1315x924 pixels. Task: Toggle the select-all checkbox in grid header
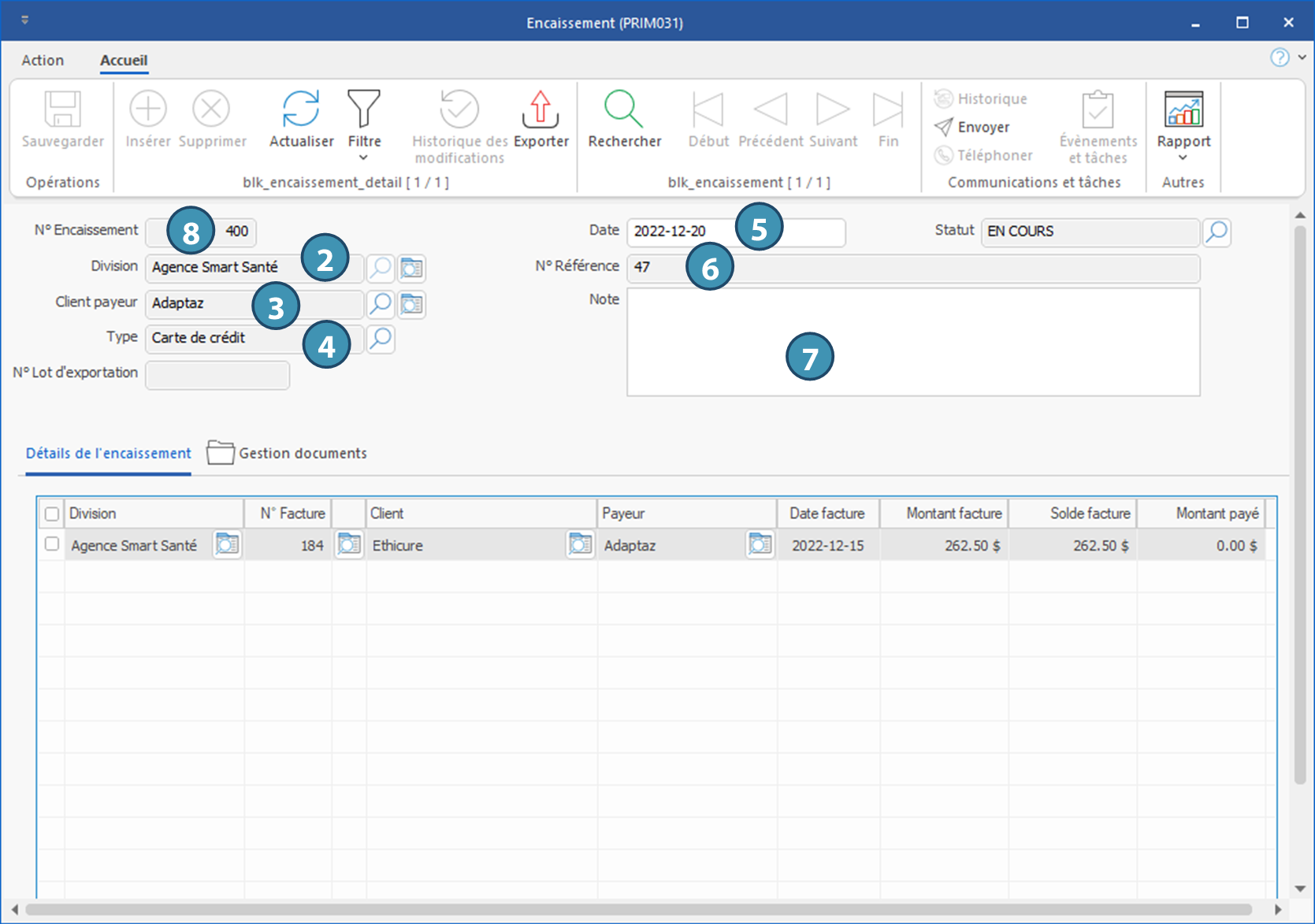point(52,514)
